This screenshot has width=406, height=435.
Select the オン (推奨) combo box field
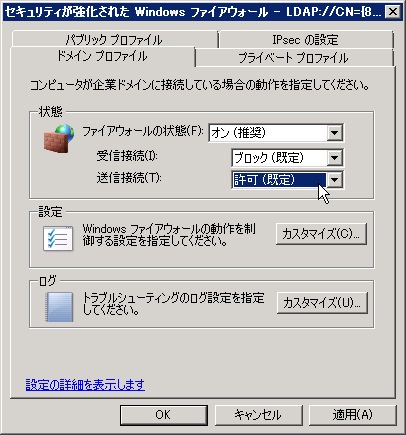[276, 133]
